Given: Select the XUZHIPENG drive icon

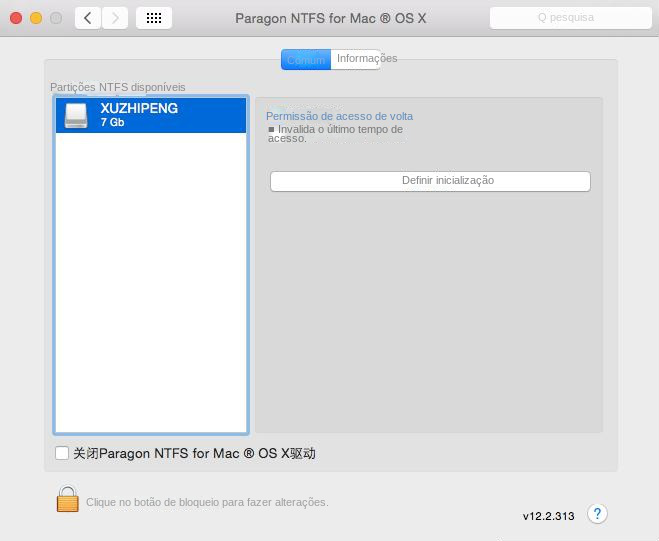Looking at the screenshot, I should (76, 115).
